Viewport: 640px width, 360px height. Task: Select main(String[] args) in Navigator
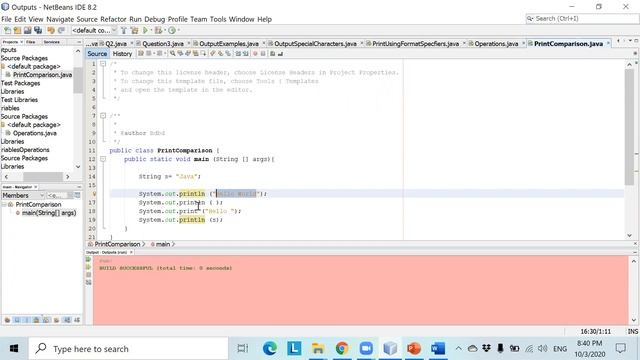(x=49, y=213)
